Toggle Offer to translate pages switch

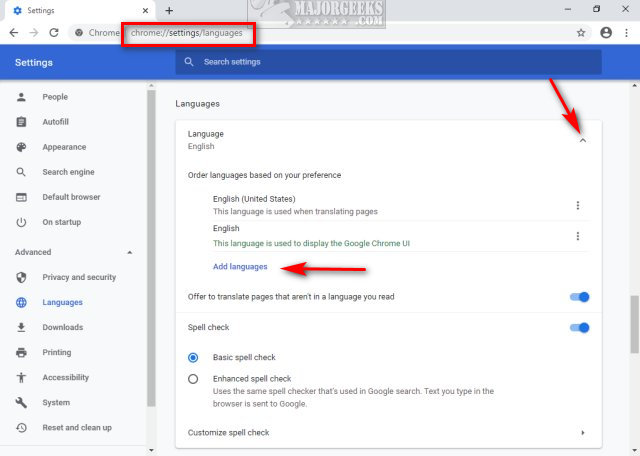(580, 297)
